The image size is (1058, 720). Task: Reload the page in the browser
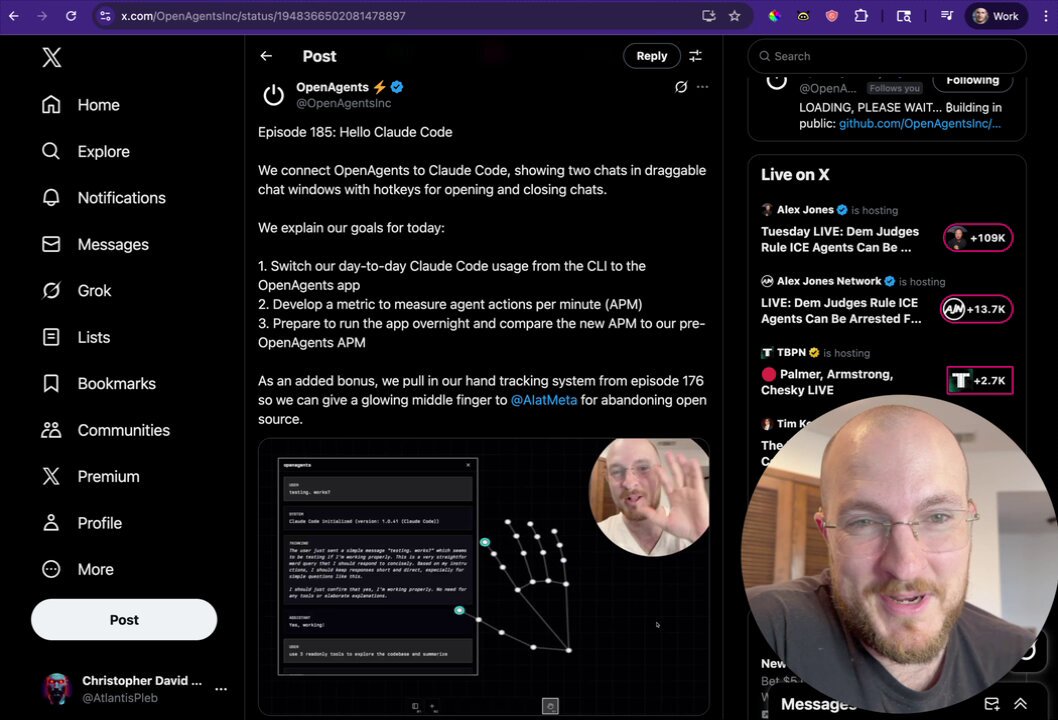(71, 16)
